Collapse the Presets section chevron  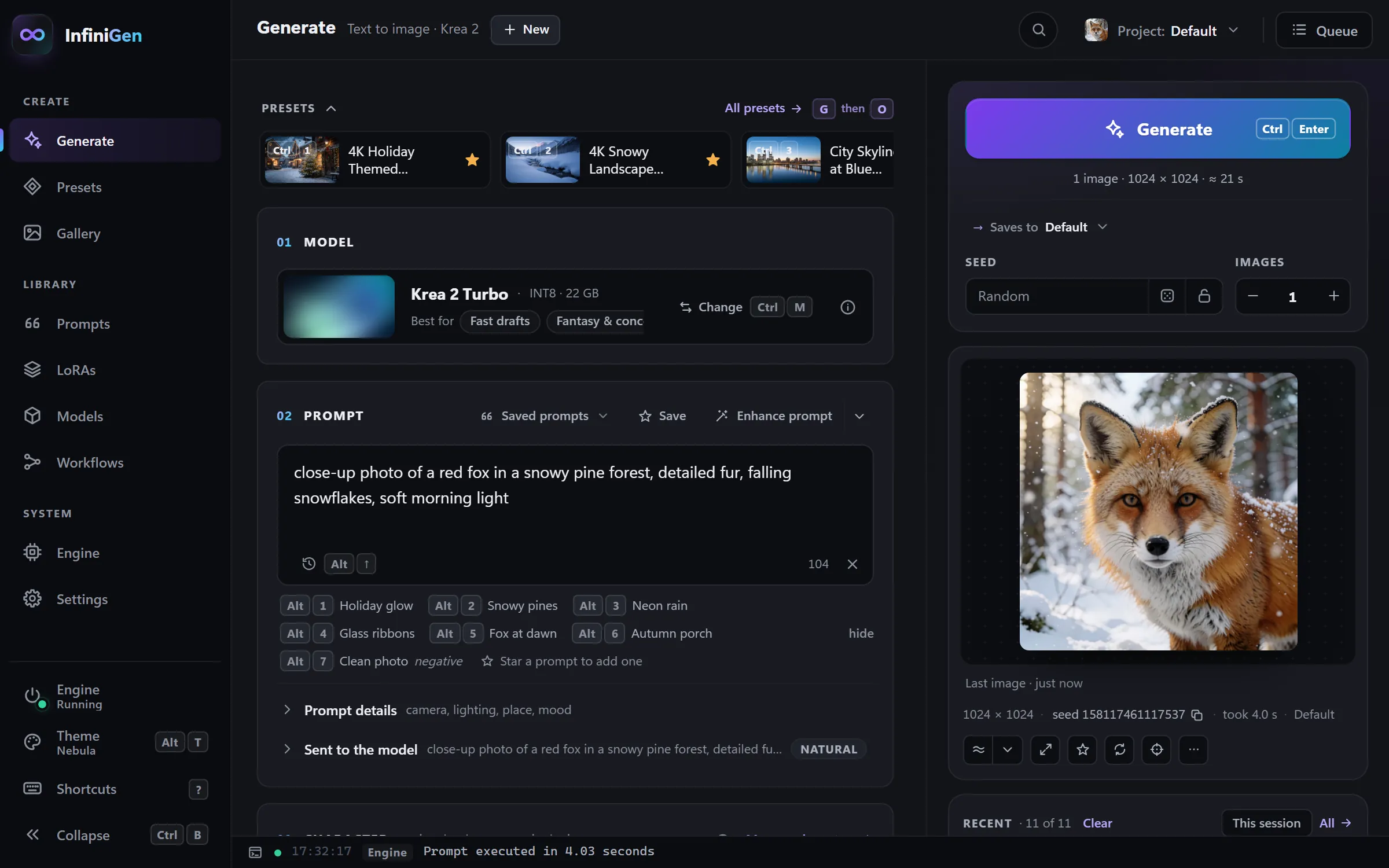click(331, 109)
